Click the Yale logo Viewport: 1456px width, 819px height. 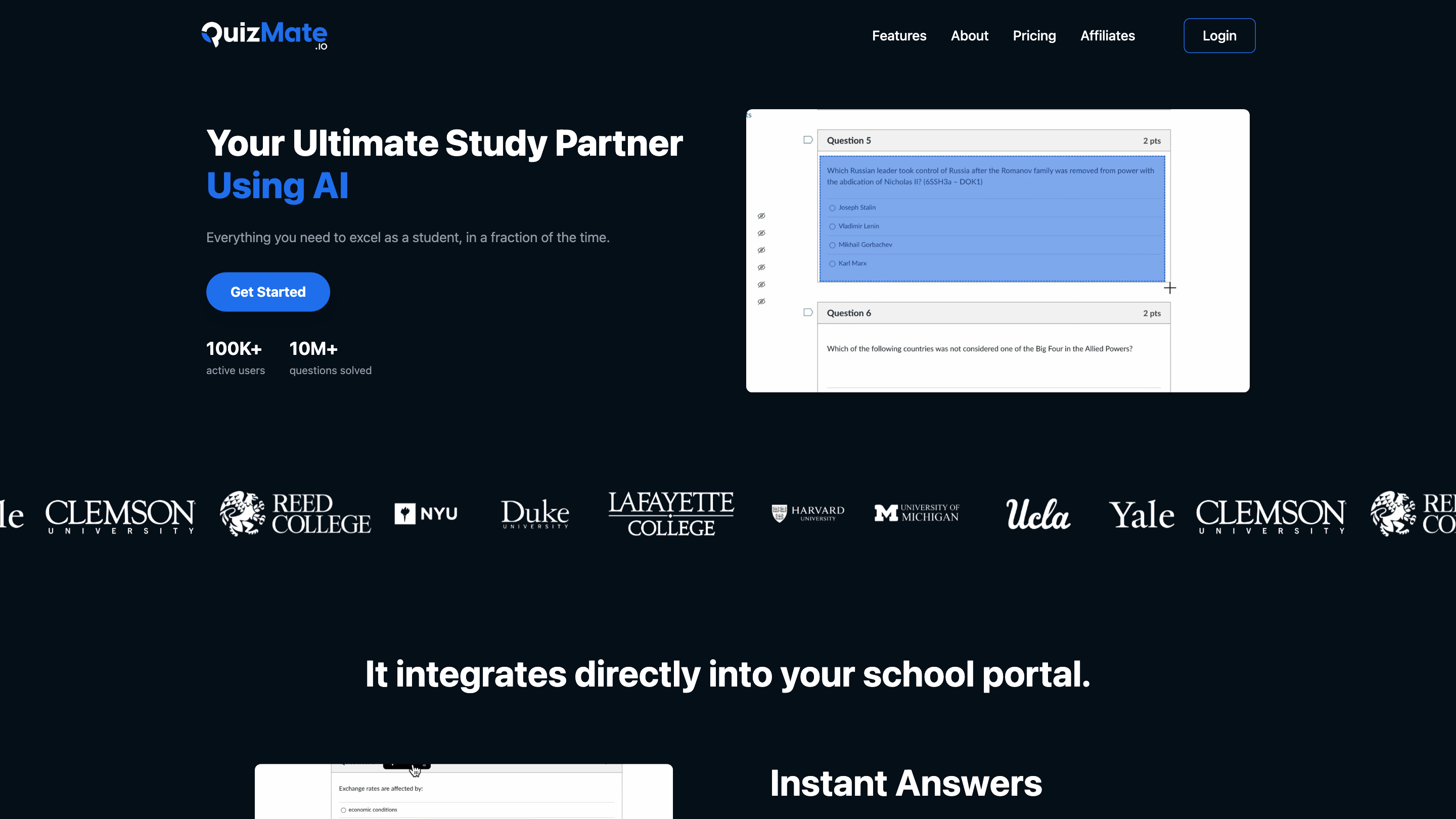tap(1141, 514)
